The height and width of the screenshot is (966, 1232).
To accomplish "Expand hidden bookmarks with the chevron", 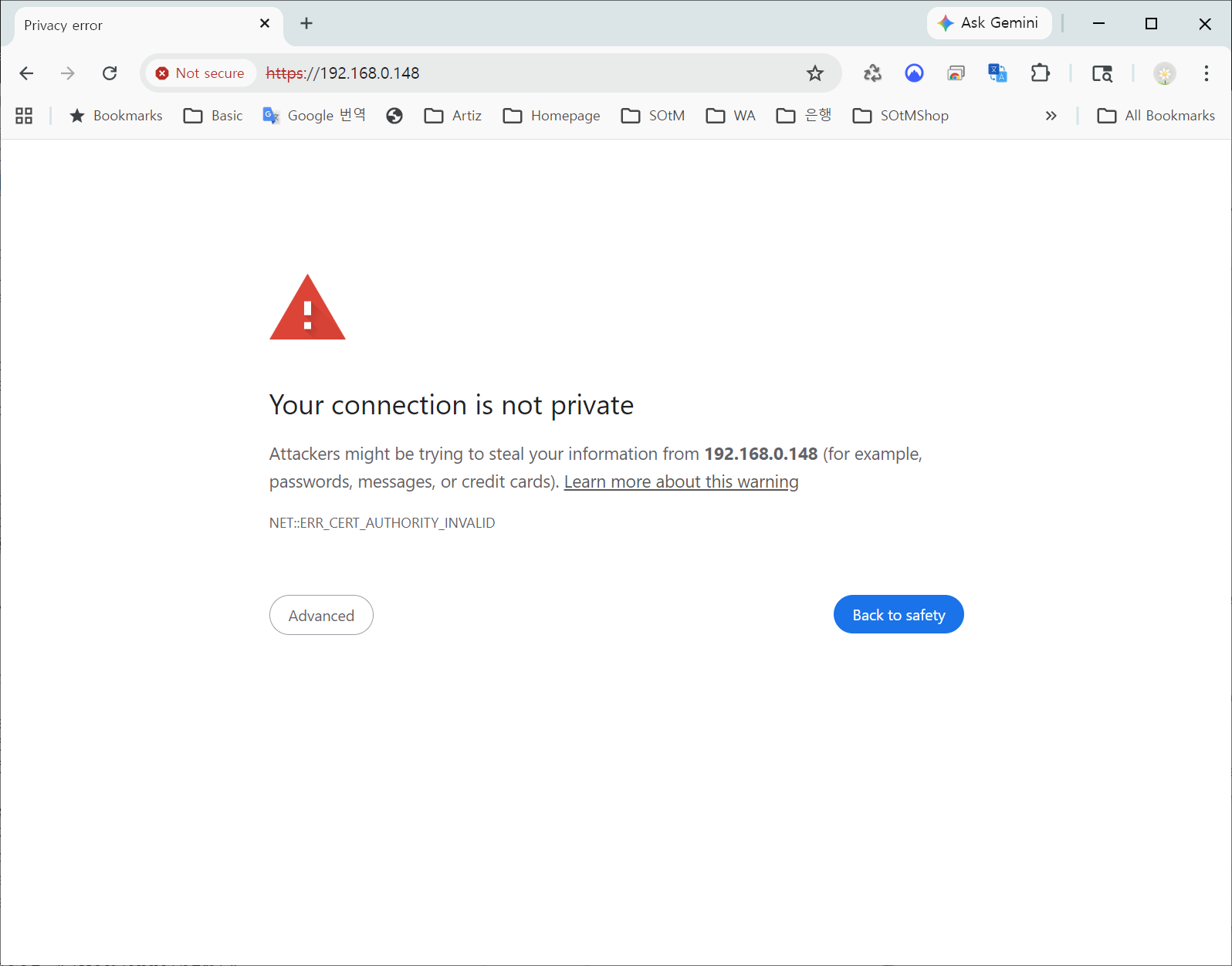I will tap(1051, 116).
